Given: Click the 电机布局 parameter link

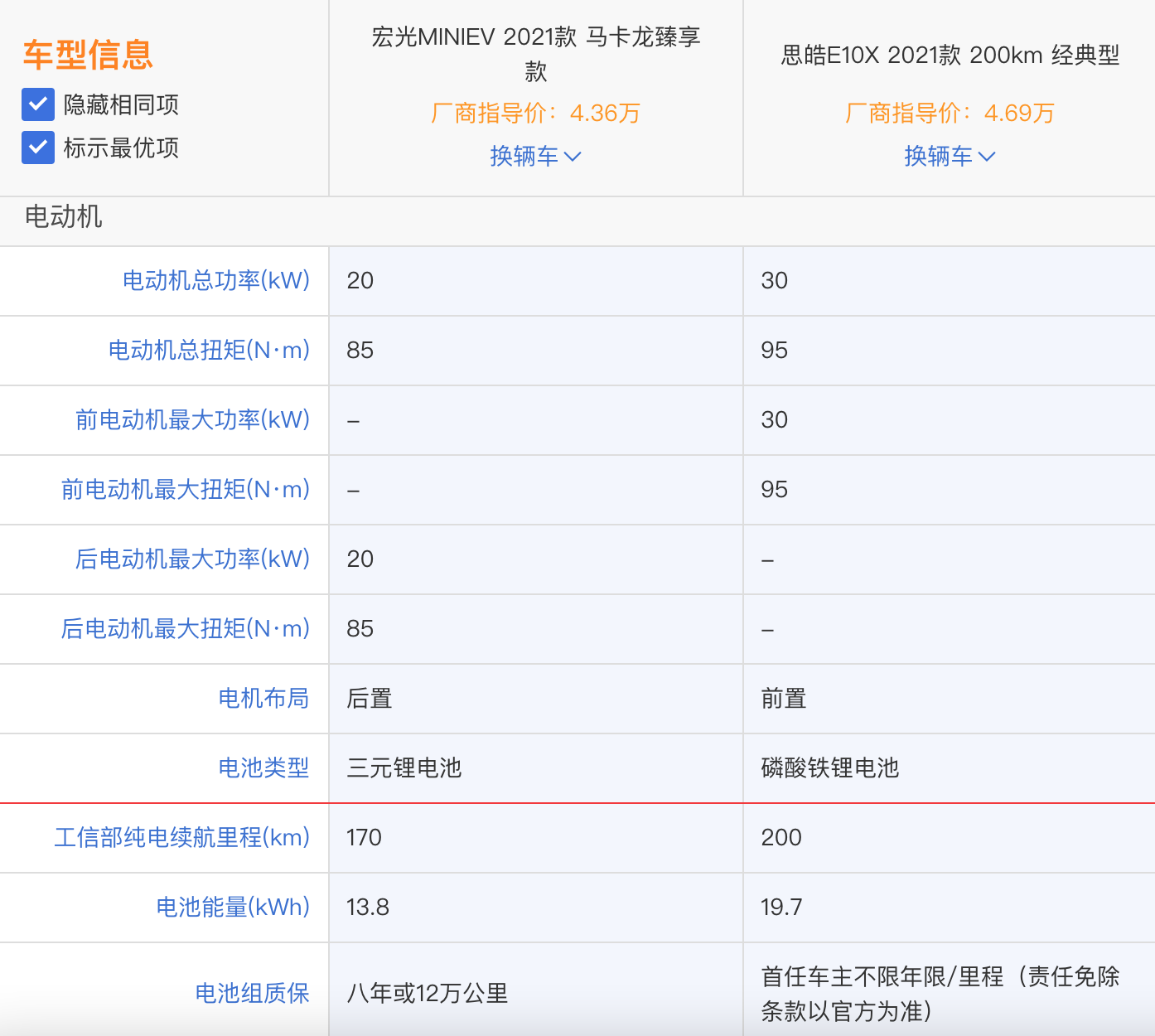Looking at the screenshot, I should tap(263, 698).
